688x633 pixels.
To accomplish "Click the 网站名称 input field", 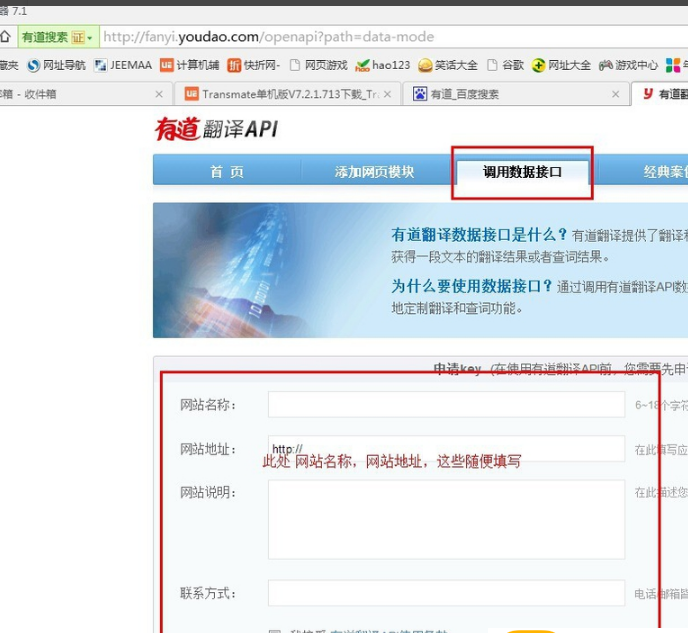I will click(x=446, y=404).
